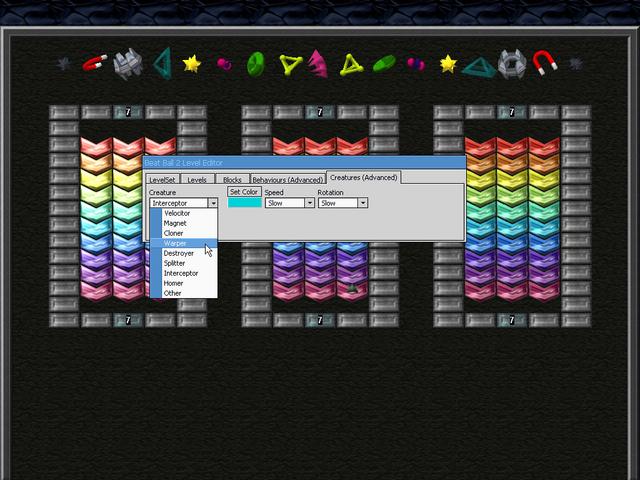Click the dim spiky star at left end
Image resolution: width=640 pixels, height=480 pixels.
point(64,64)
